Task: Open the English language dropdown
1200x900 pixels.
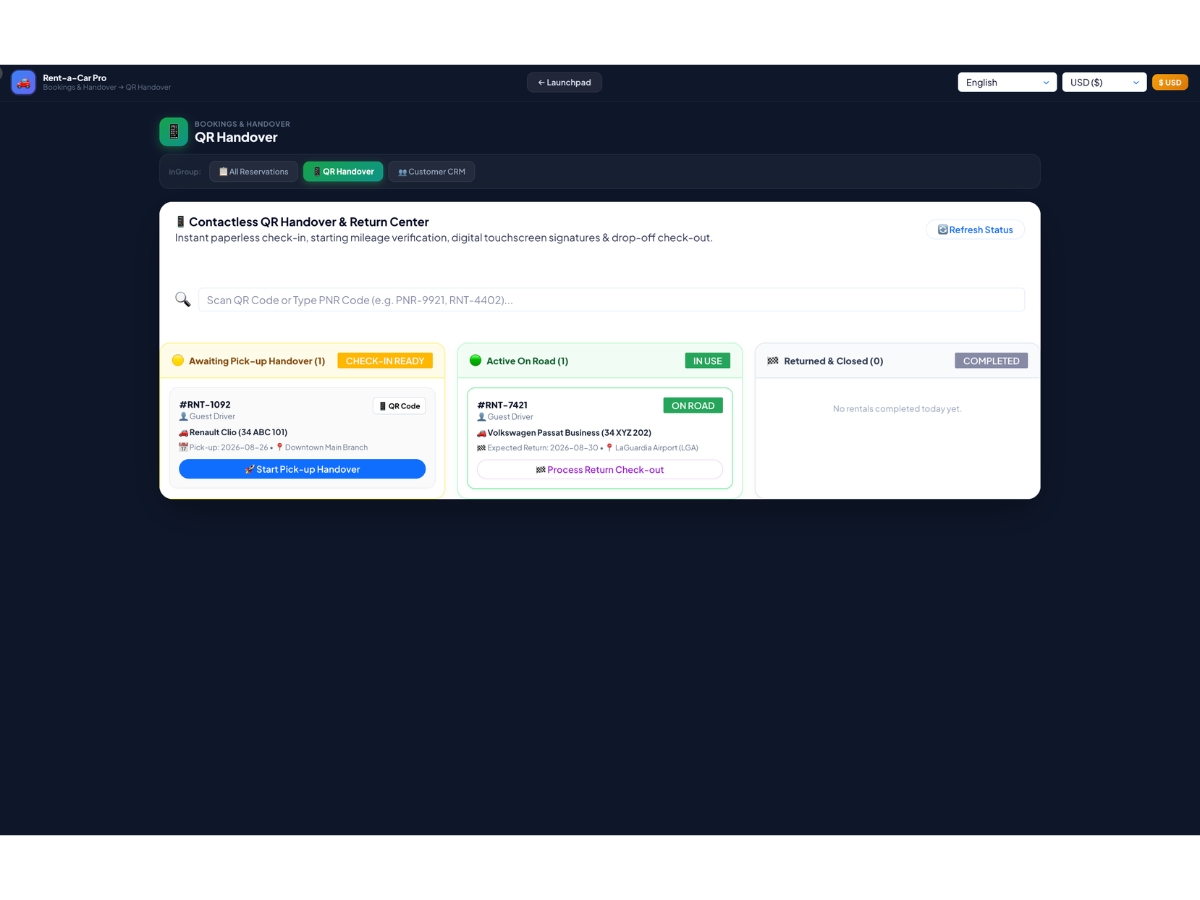Action: click(x=1007, y=82)
